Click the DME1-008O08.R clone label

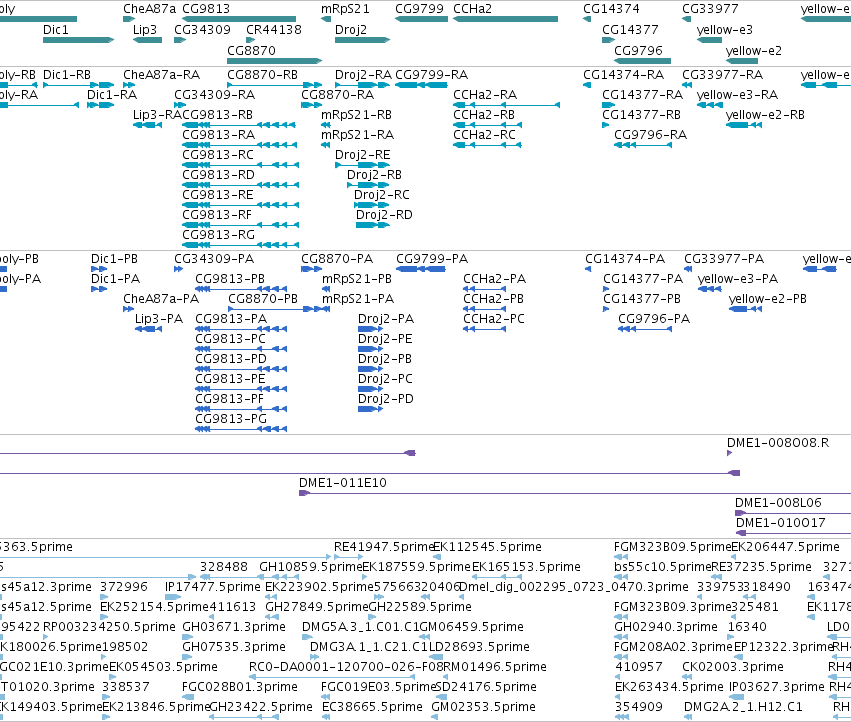pyautogui.click(x=778, y=443)
